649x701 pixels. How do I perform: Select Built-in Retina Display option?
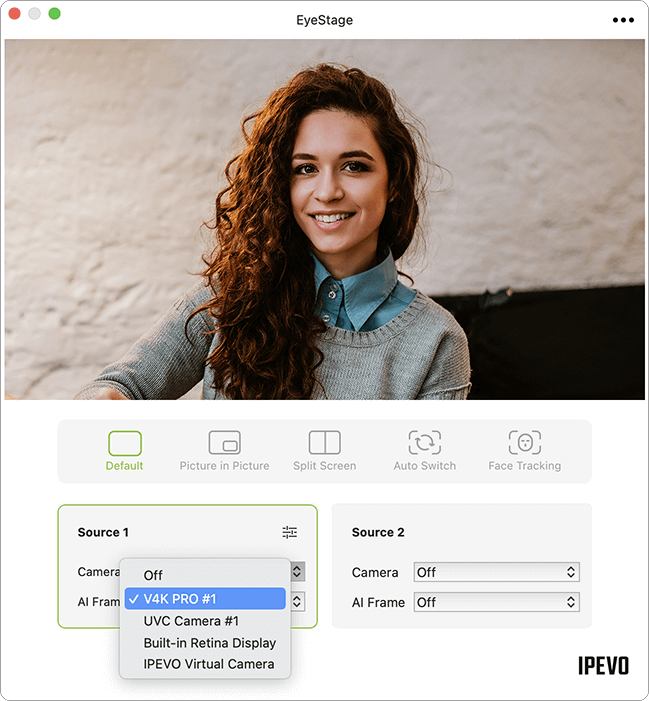[x=209, y=643]
